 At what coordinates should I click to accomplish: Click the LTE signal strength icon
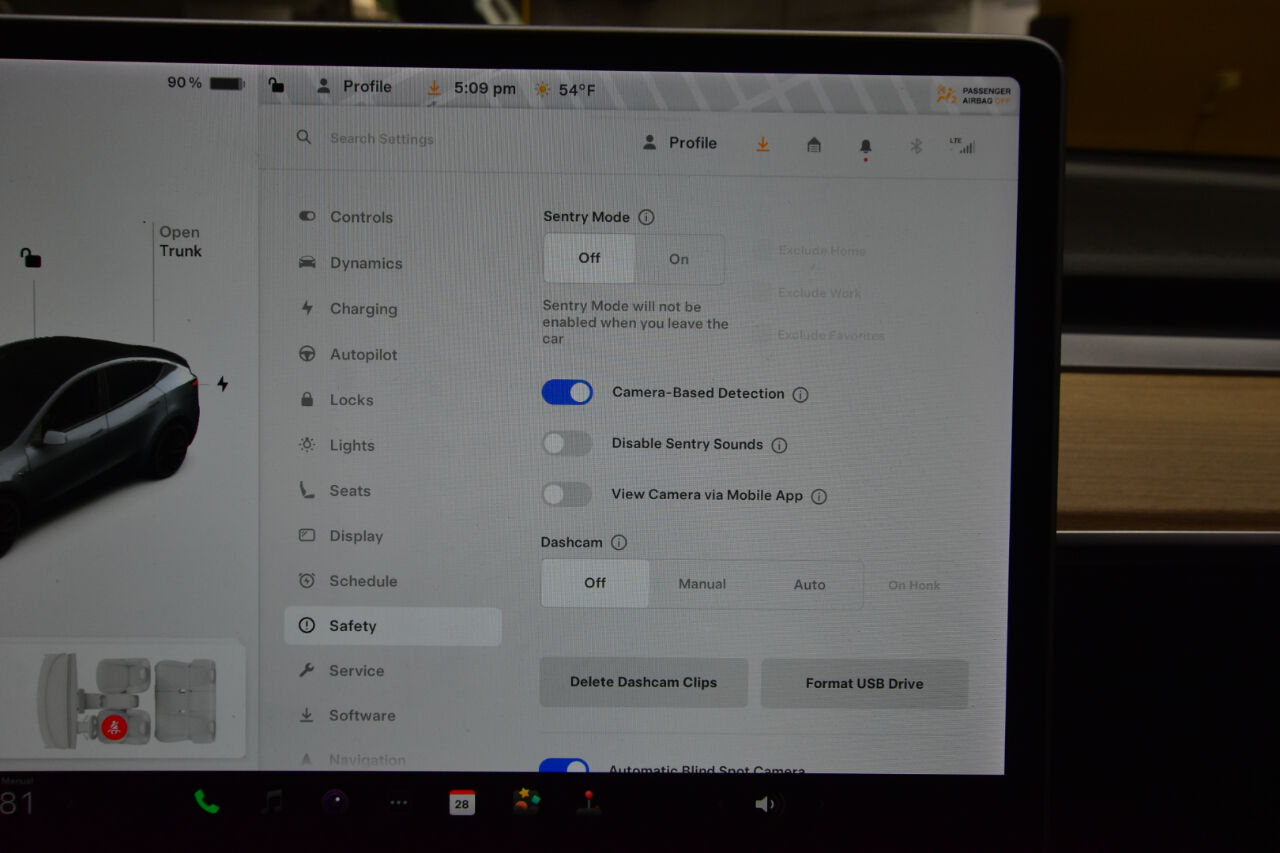click(x=963, y=146)
